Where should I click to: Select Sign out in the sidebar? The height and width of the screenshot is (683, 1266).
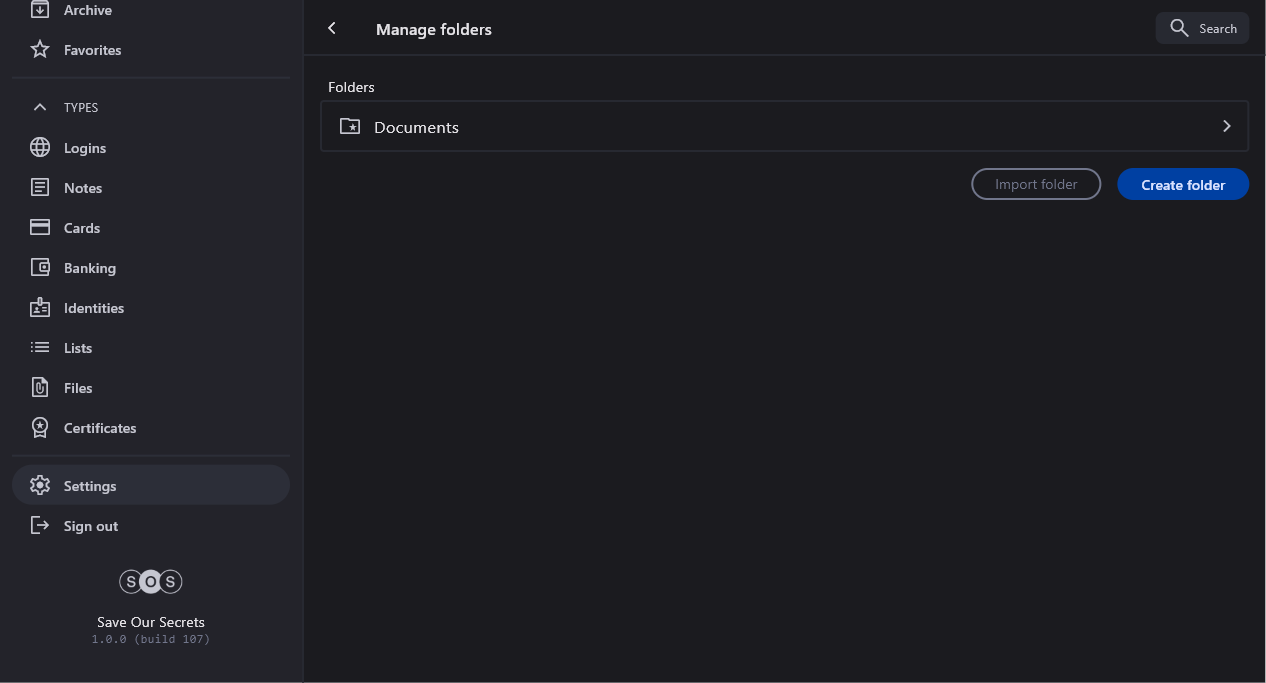pyautogui.click(x=90, y=526)
